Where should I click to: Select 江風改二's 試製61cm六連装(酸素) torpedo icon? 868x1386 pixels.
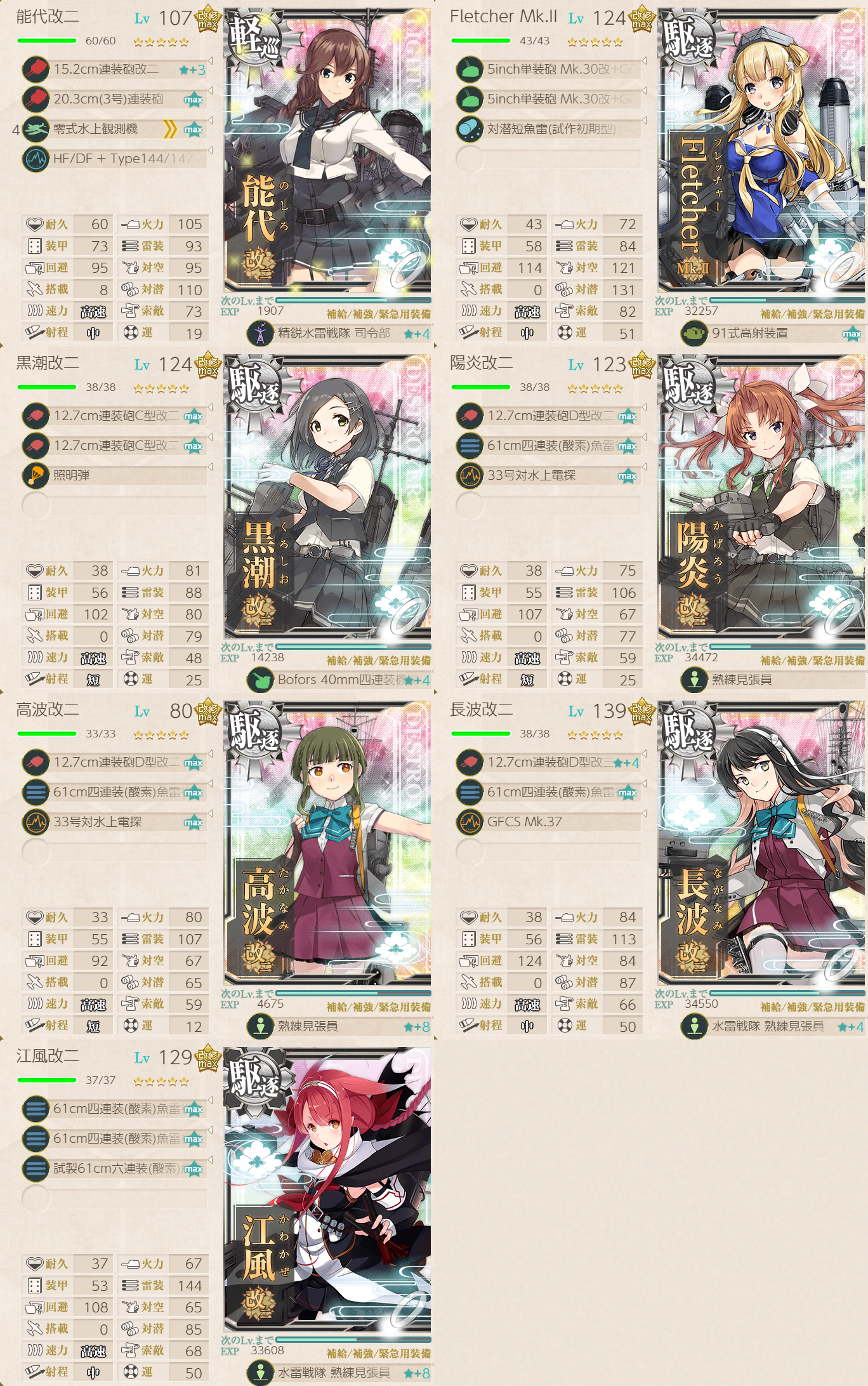[36, 1168]
